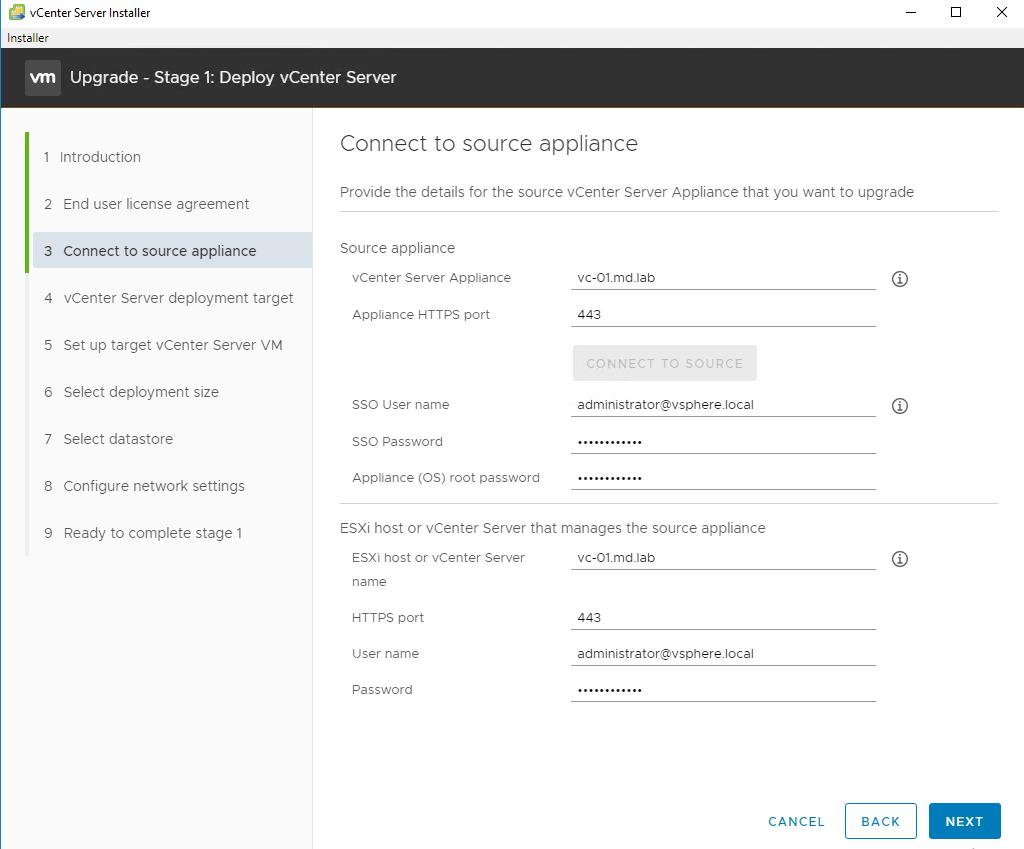Viewport: 1024px width, 849px height.
Task: Click the Appliance (OS) root password field
Action: point(723,477)
